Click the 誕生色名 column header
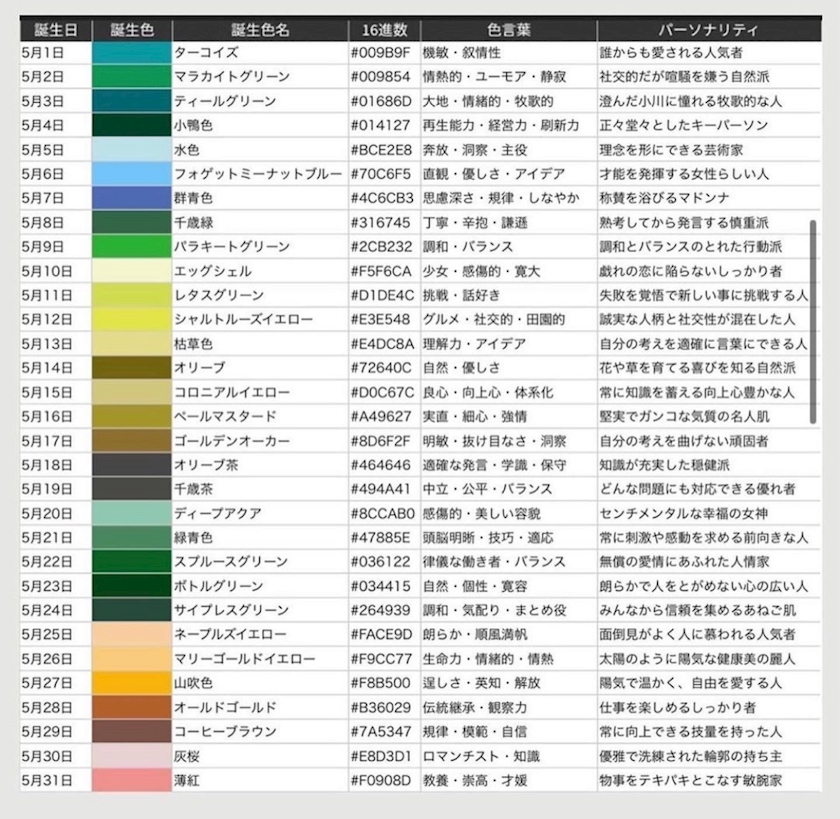The height and width of the screenshot is (819, 840). [260, 30]
